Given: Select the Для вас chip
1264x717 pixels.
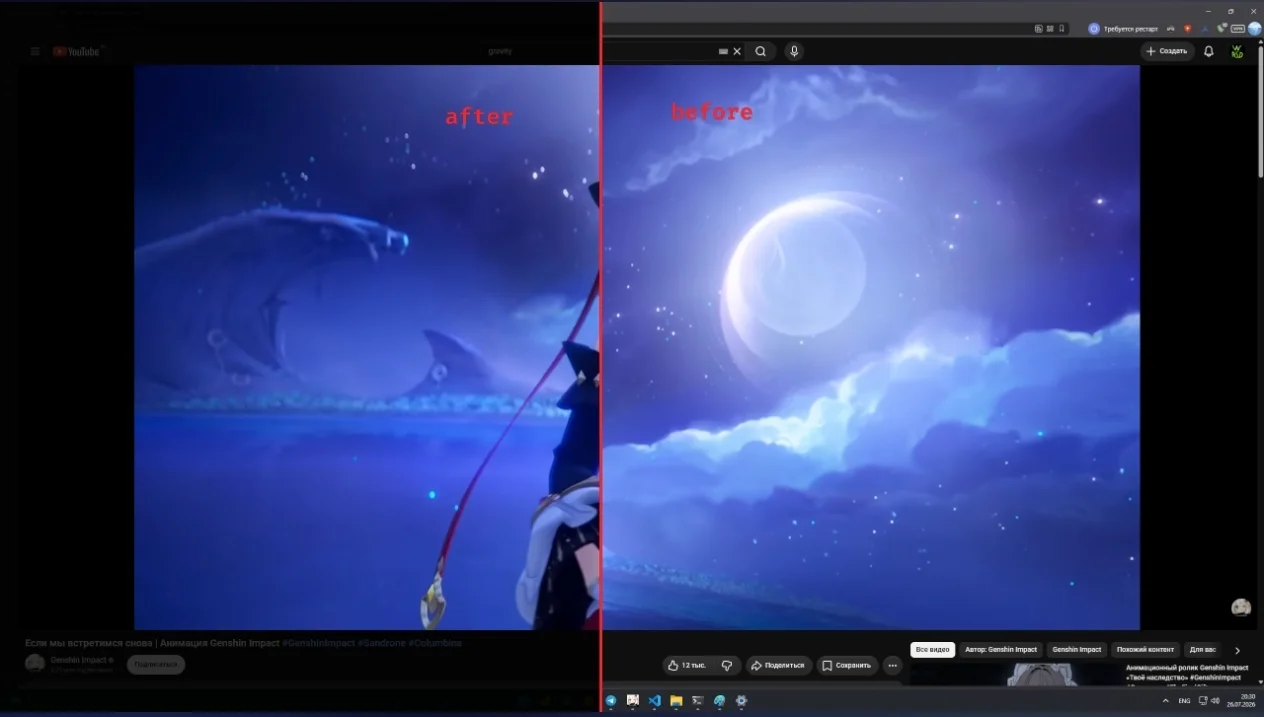Looking at the screenshot, I should (x=1203, y=650).
